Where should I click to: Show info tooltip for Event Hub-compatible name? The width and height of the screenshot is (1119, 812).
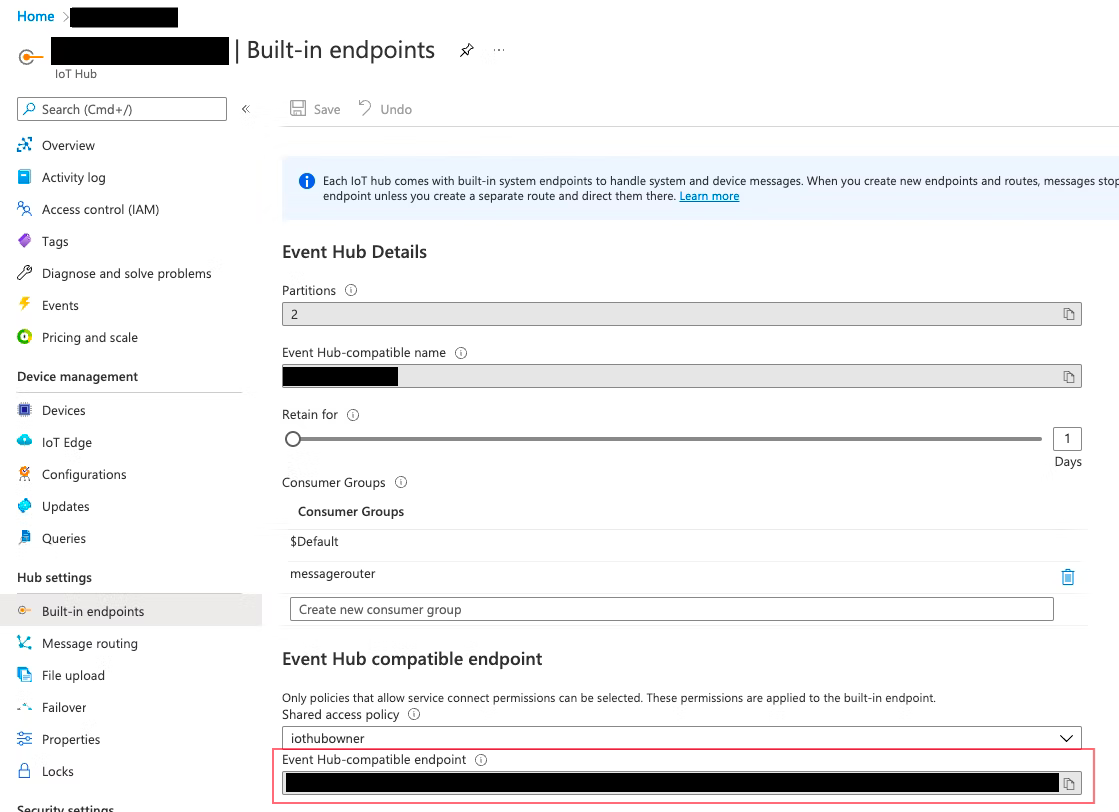[x=461, y=352]
